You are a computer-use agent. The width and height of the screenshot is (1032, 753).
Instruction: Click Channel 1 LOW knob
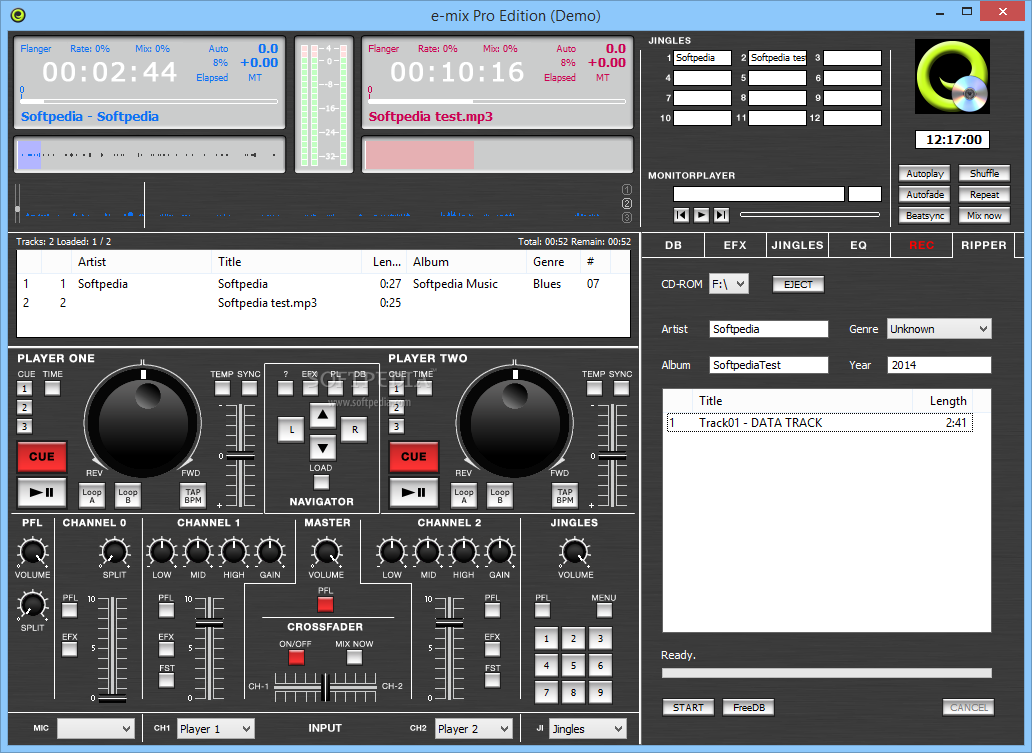(162, 552)
